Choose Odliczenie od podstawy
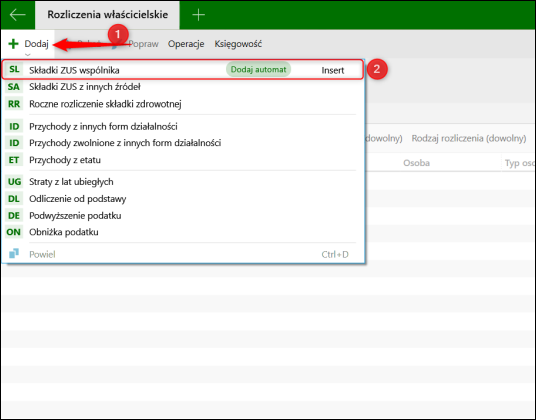 pyautogui.click(x=183, y=199)
